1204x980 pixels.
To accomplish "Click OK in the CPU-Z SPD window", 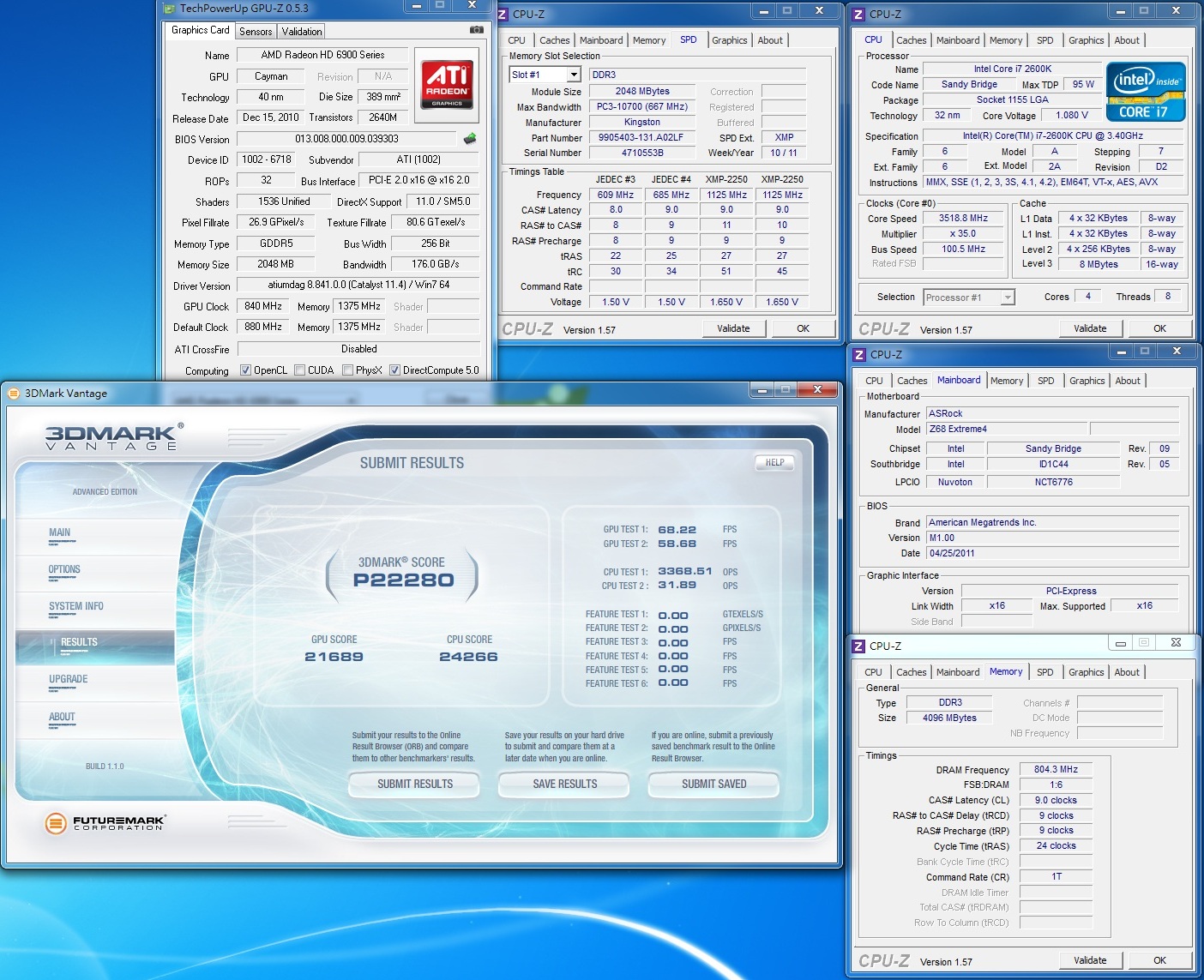I will 803,328.
